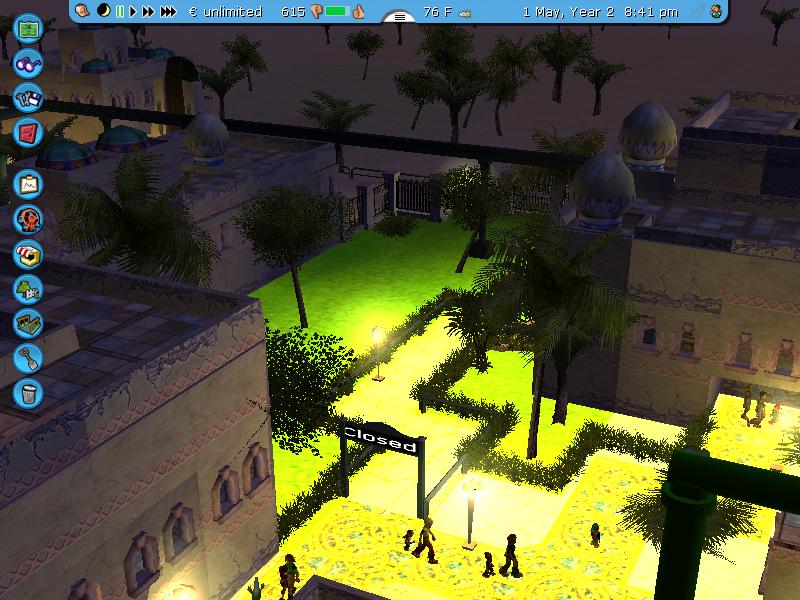Click the thumbs-up park rating icon
The width and height of the screenshot is (800, 600).
[x=358, y=11]
